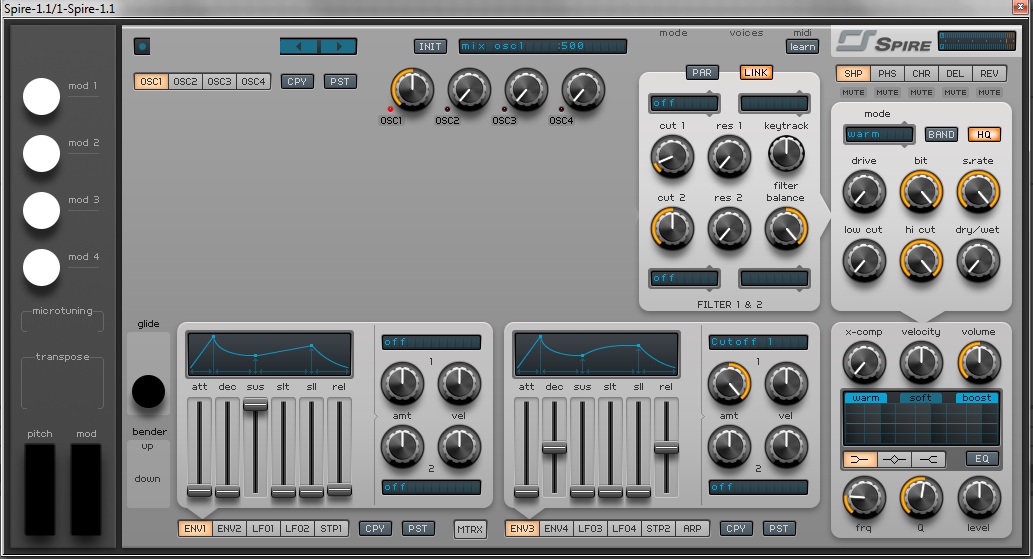
Task: Click the ENV3 dec slider handle
Action: (x=554, y=448)
